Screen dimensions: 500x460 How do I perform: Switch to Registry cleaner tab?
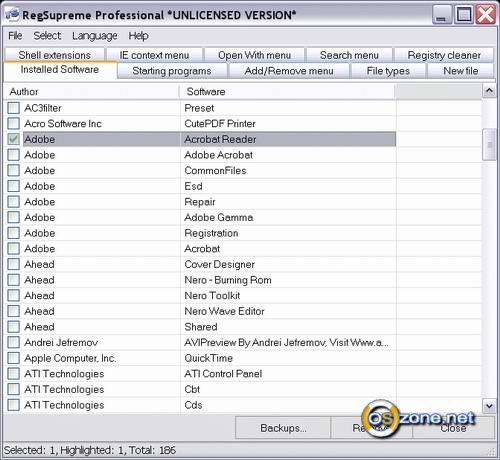pos(444,55)
